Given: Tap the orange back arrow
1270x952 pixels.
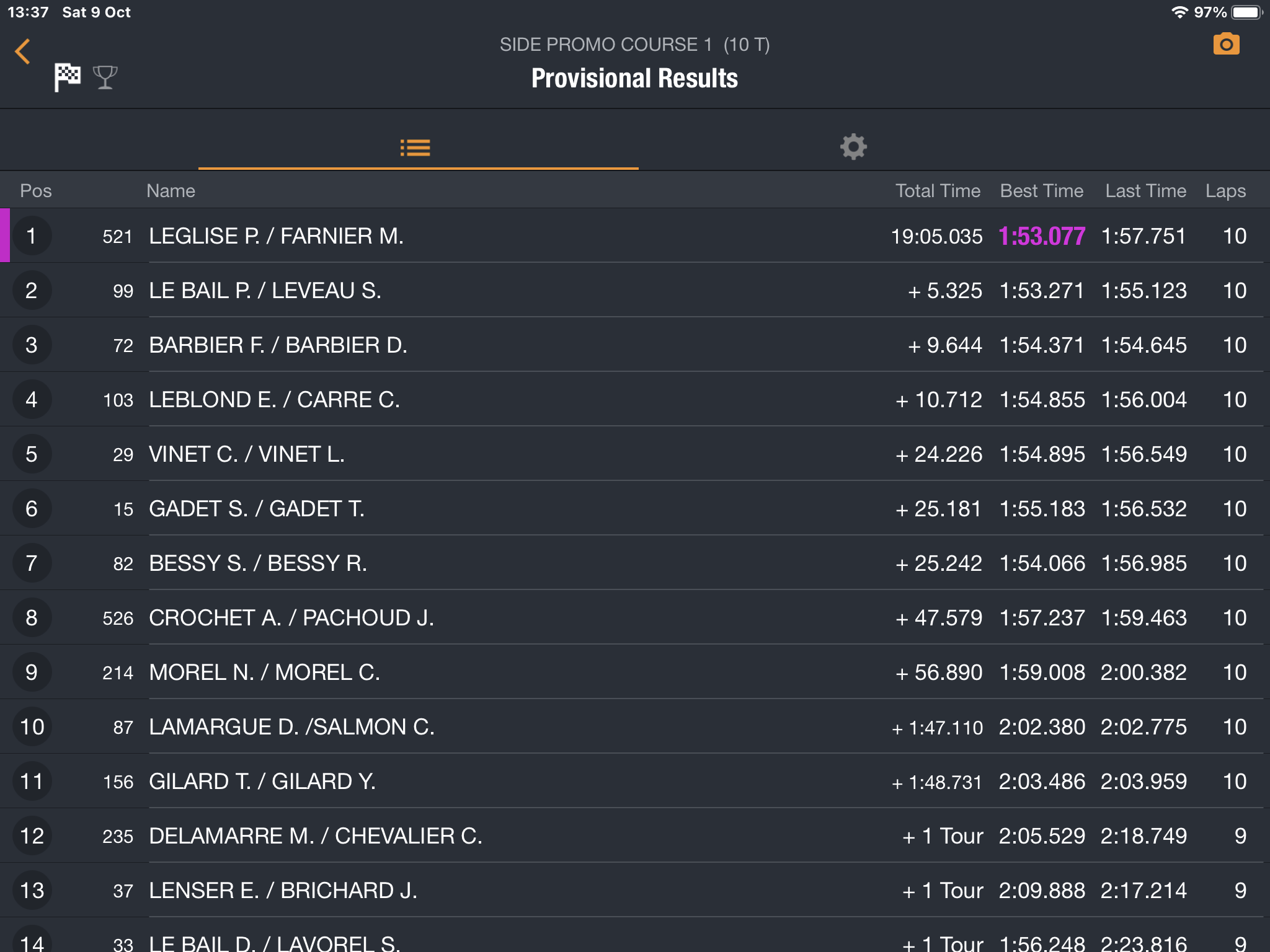Looking at the screenshot, I should 23,51.
